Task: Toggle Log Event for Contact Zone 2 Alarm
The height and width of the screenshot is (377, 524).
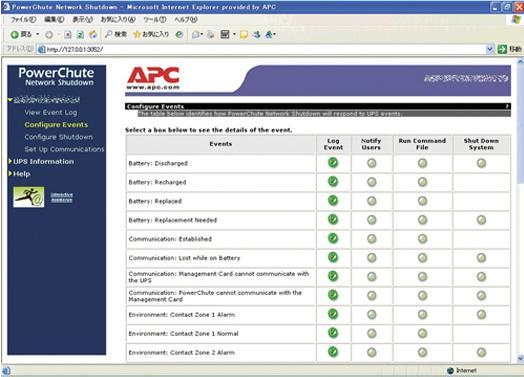Action: coord(333,352)
